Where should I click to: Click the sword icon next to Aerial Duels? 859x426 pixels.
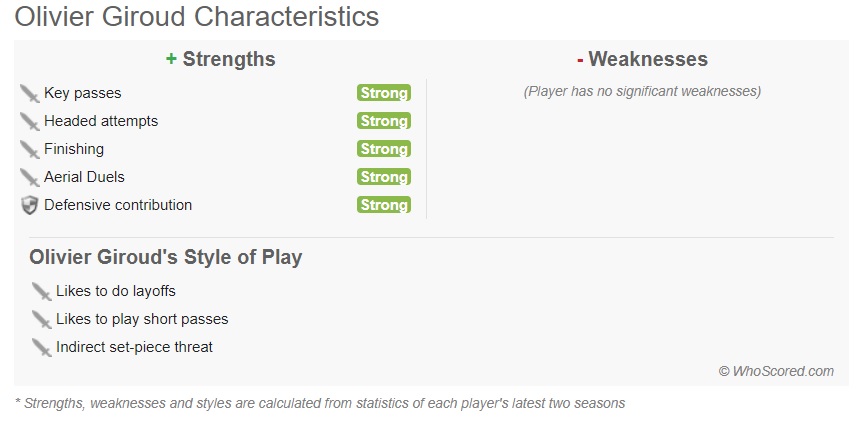point(29,177)
